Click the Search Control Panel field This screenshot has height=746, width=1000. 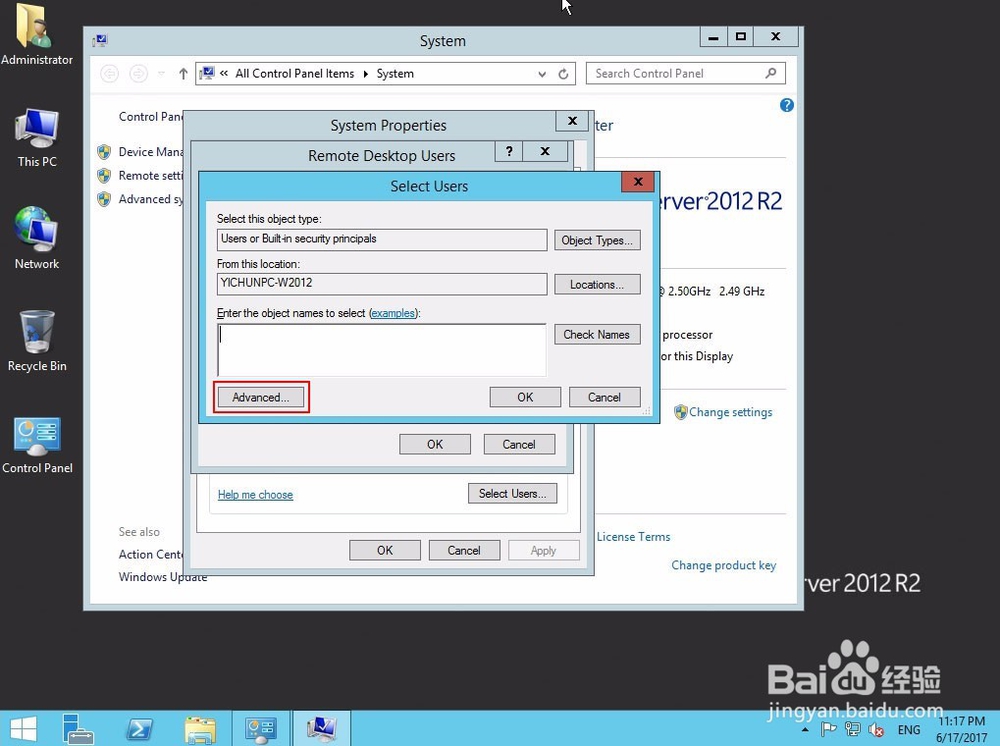(x=686, y=73)
